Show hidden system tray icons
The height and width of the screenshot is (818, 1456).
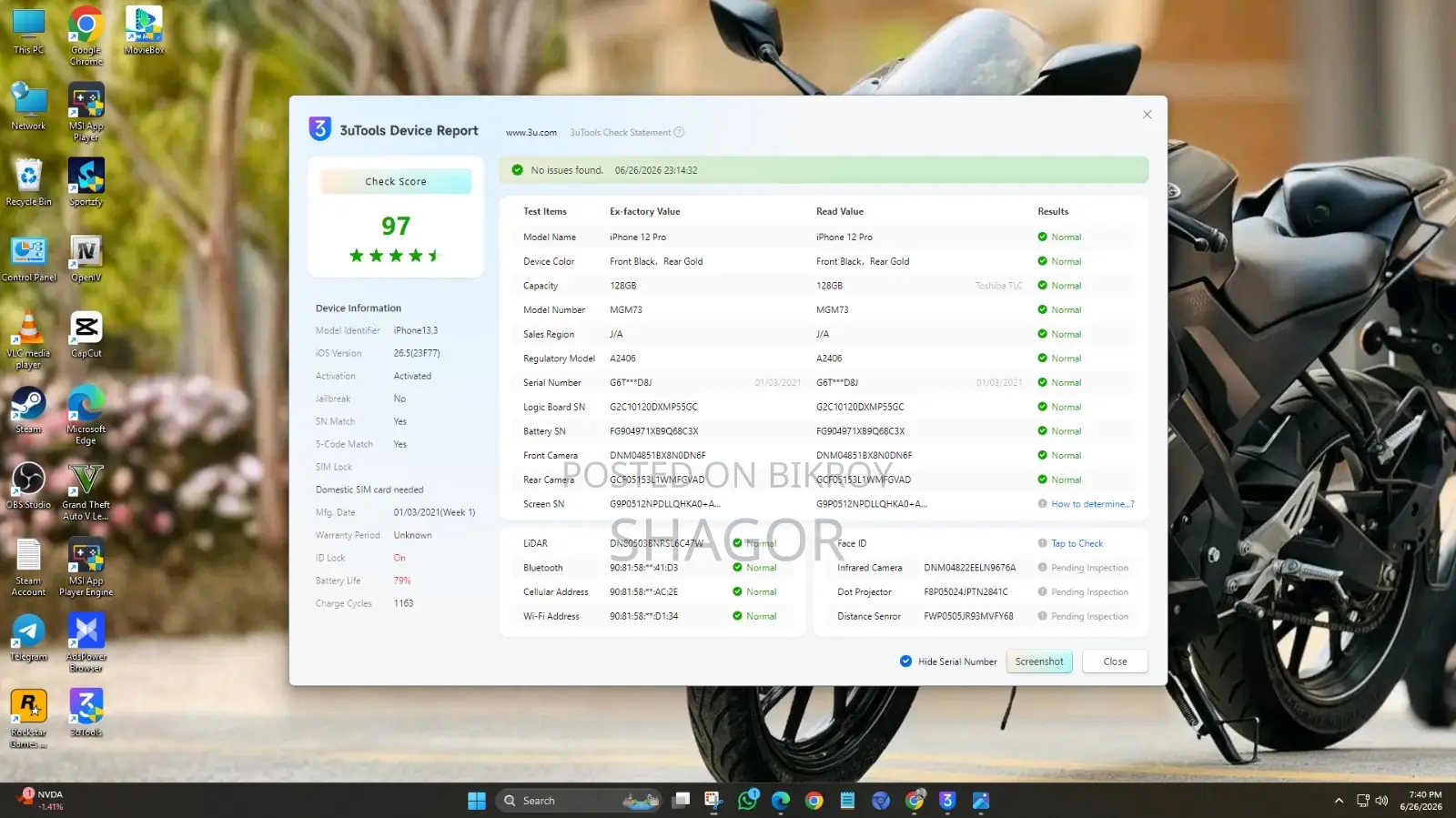pos(1339,801)
